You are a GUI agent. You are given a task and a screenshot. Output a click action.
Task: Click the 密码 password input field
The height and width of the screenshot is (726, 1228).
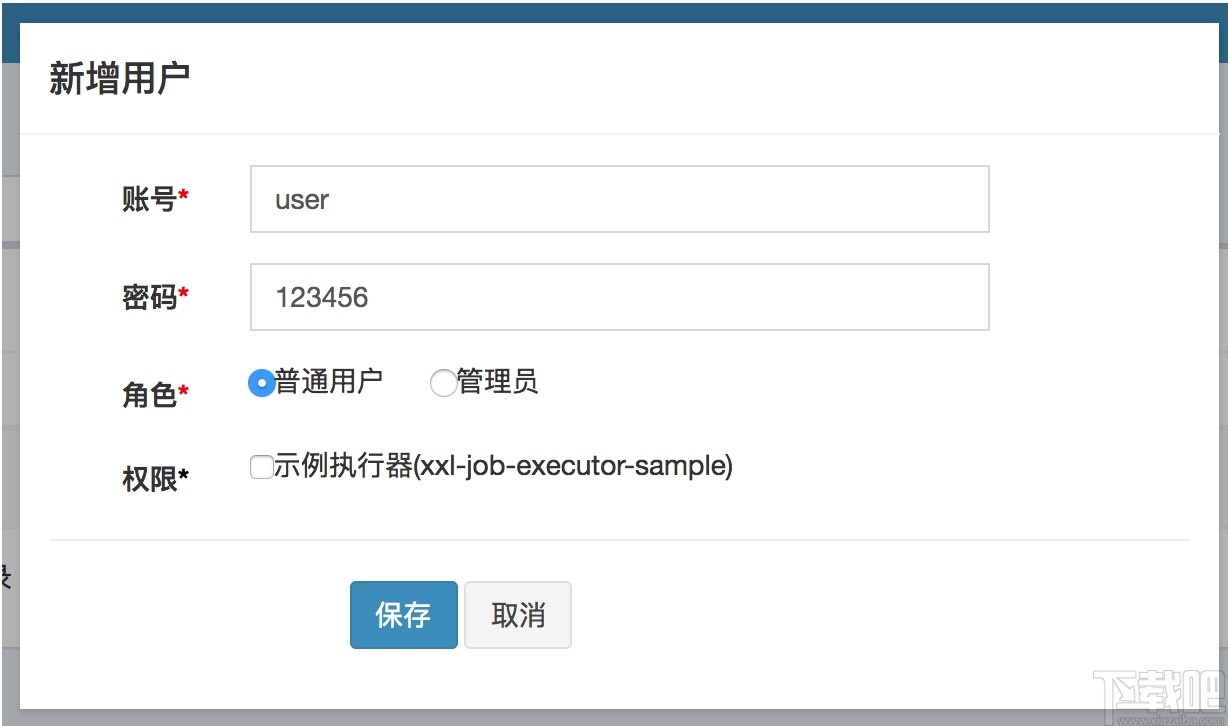[618, 297]
